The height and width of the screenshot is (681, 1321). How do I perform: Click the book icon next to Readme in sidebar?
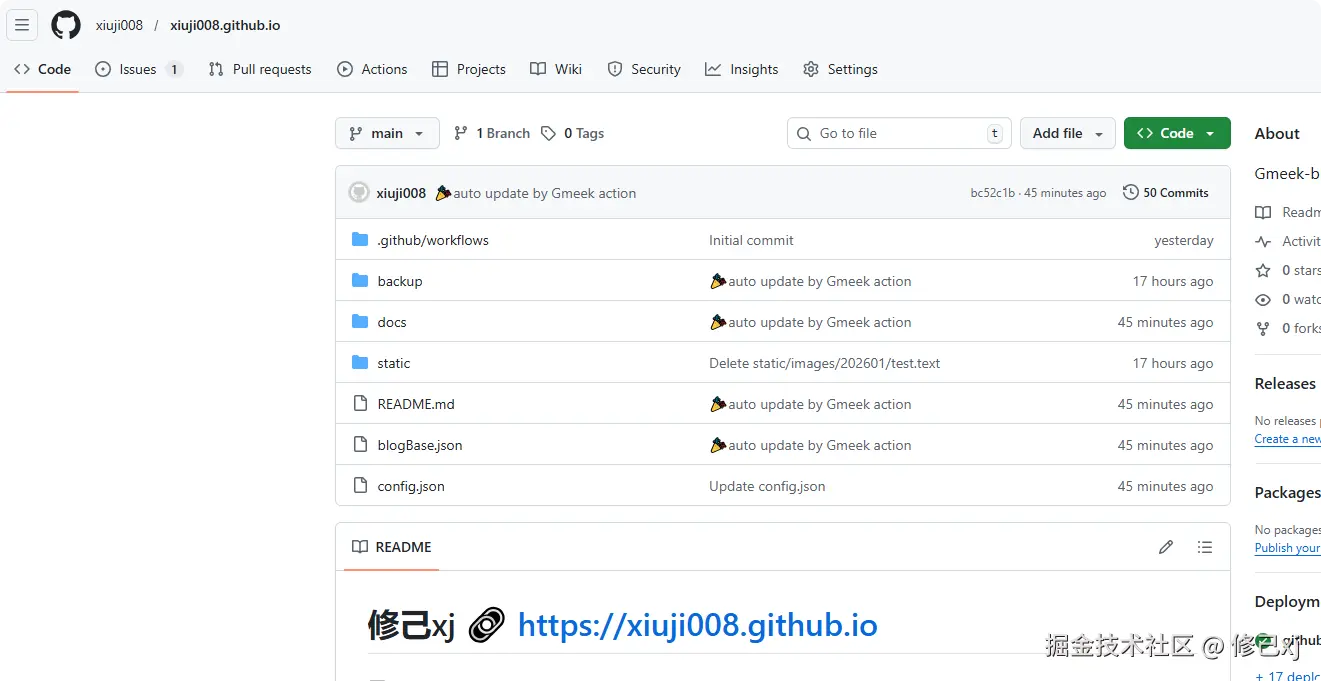1262,212
